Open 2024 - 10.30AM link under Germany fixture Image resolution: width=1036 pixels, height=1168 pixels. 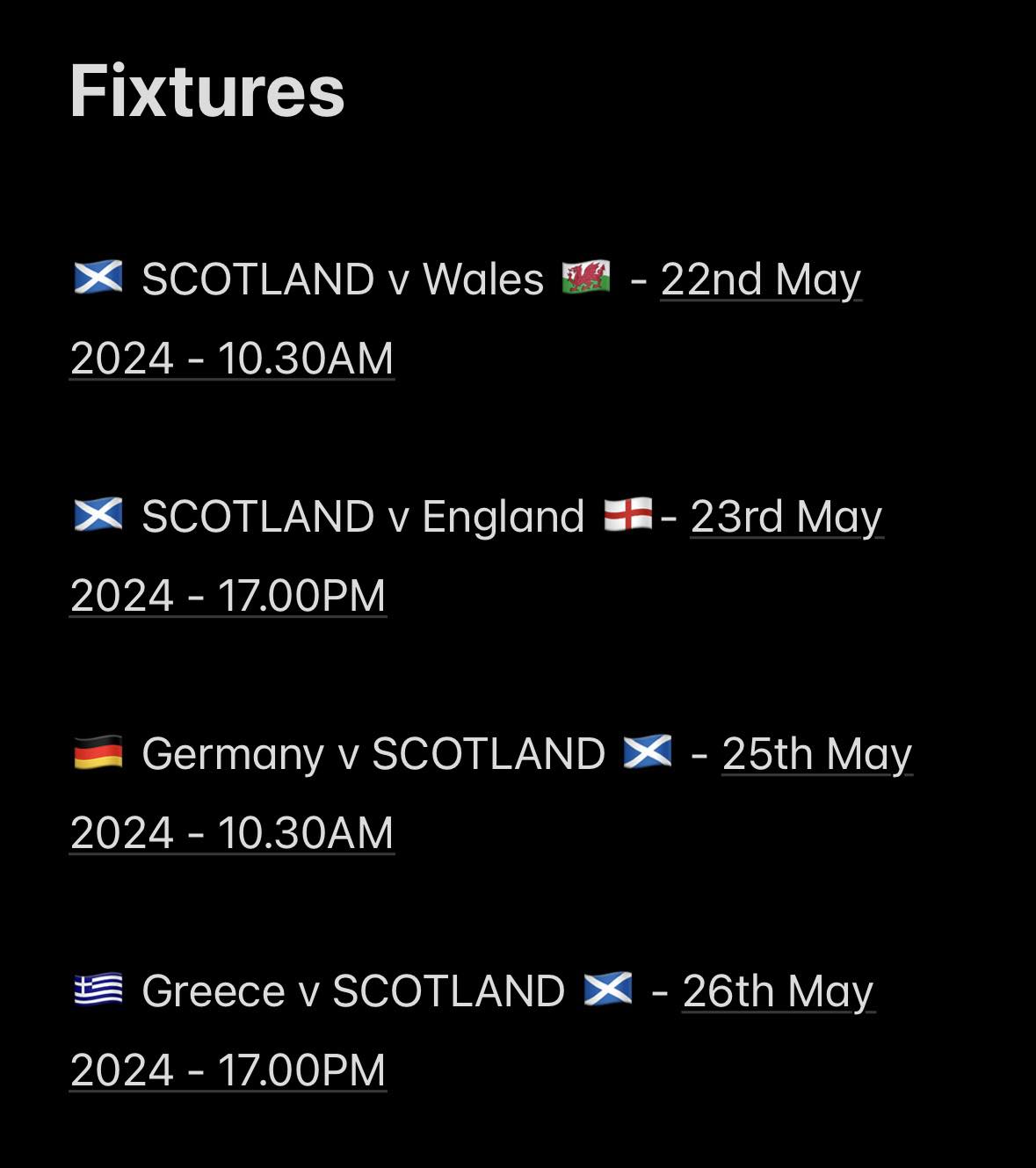[x=232, y=833]
